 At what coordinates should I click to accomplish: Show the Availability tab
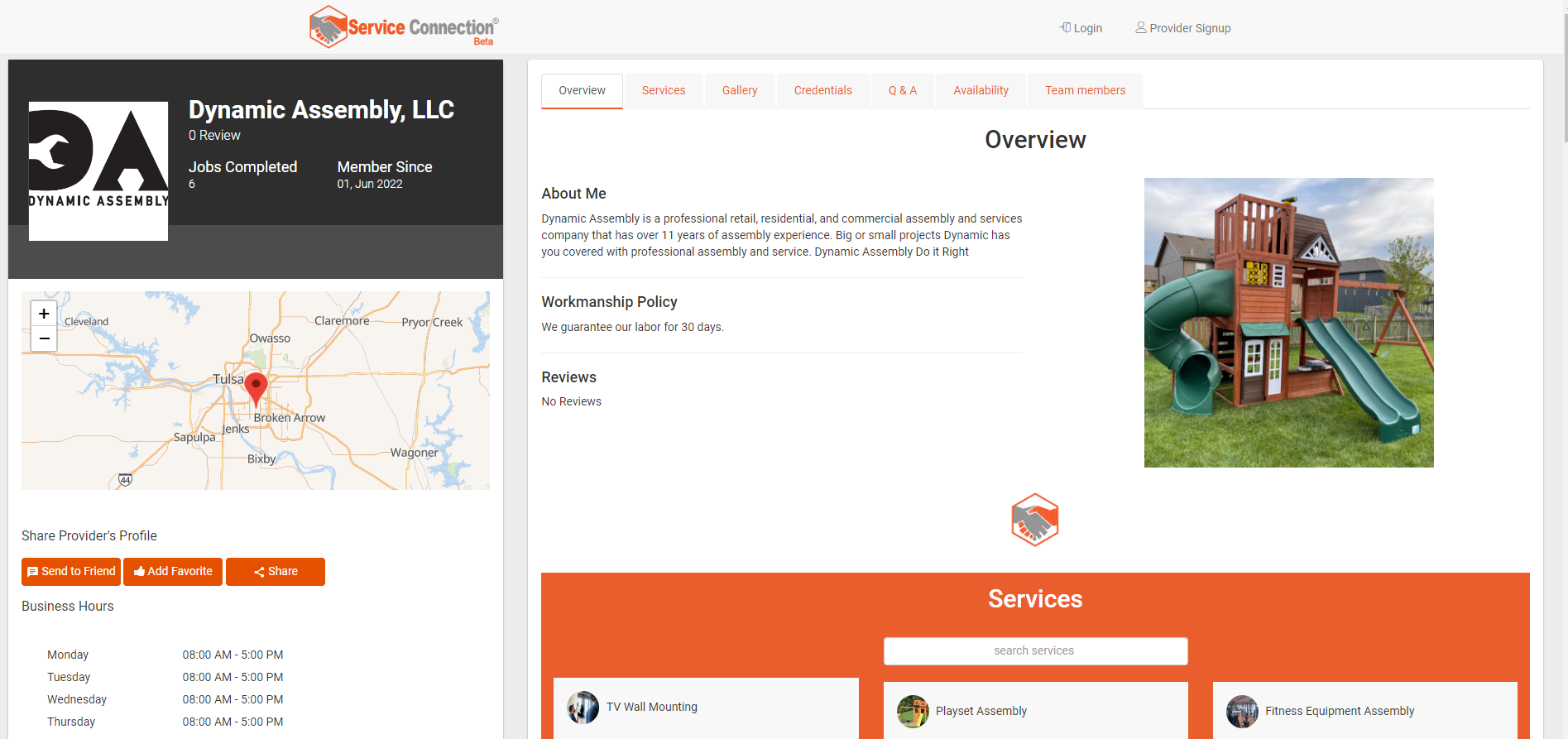click(981, 91)
